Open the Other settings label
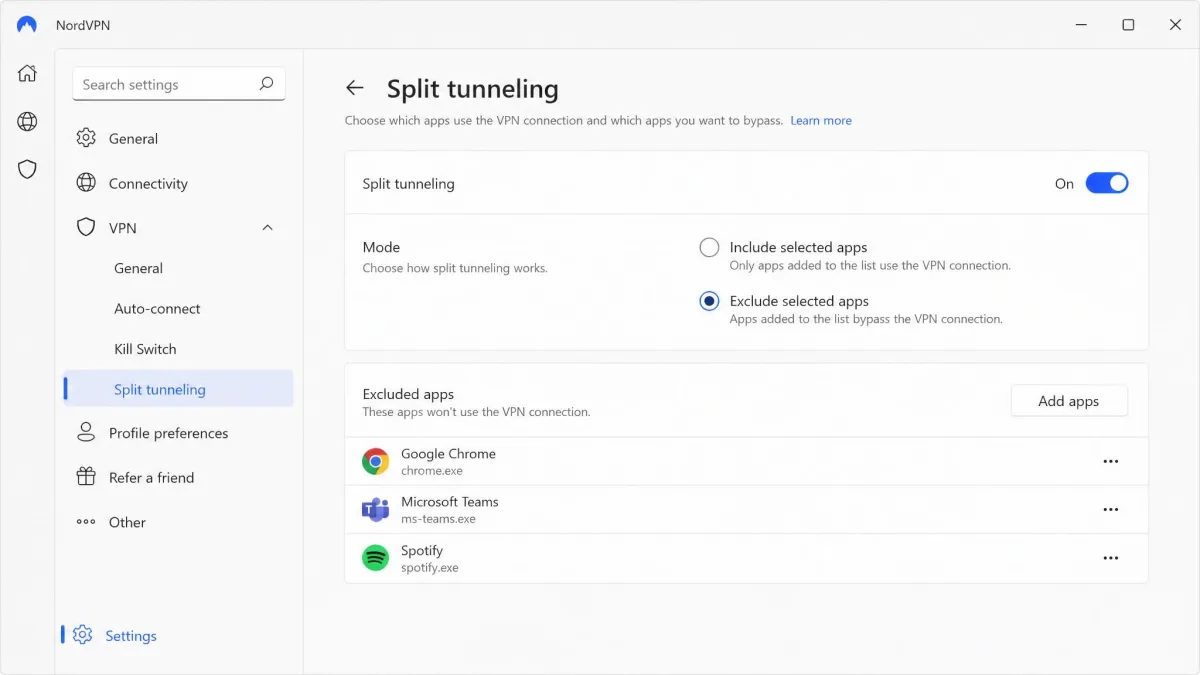The height and width of the screenshot is (675, 1200). [127, 522]
